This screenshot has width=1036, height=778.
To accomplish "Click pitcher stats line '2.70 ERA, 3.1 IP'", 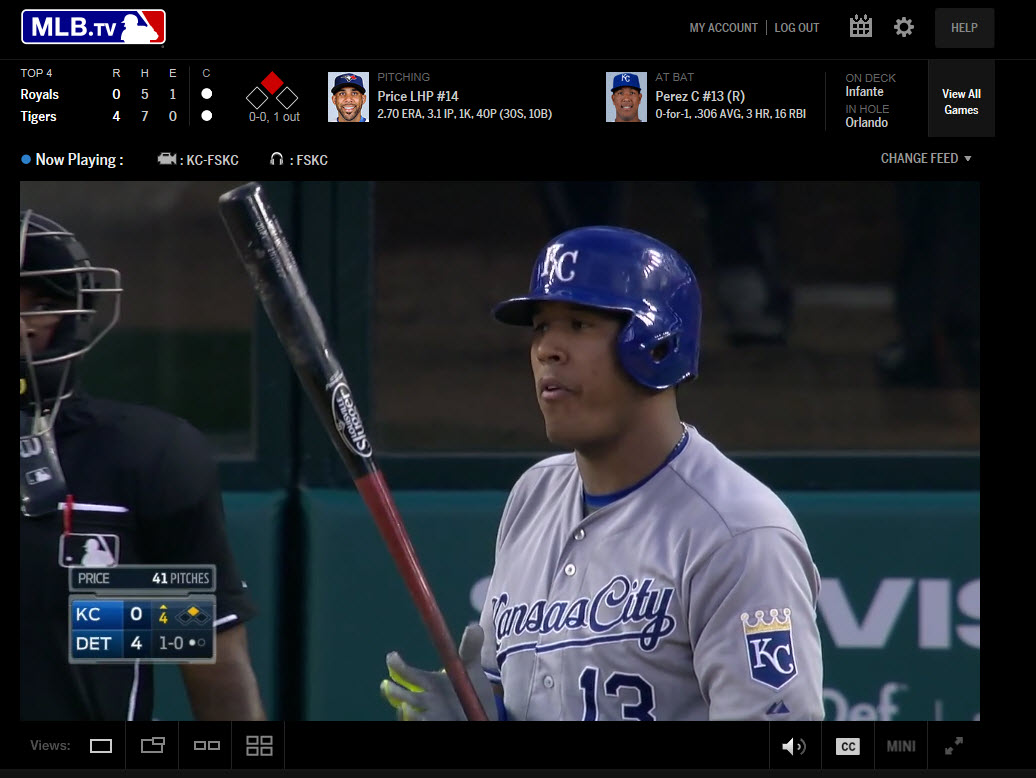I will pyautogui.click(x=464, y=114).
